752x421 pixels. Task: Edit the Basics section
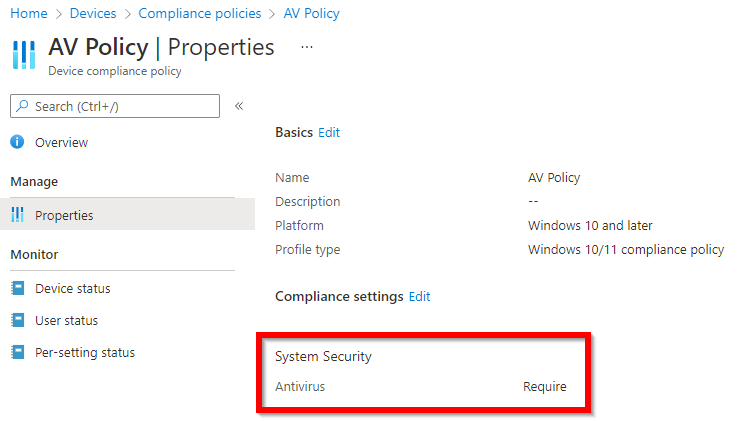click(329, 132)
